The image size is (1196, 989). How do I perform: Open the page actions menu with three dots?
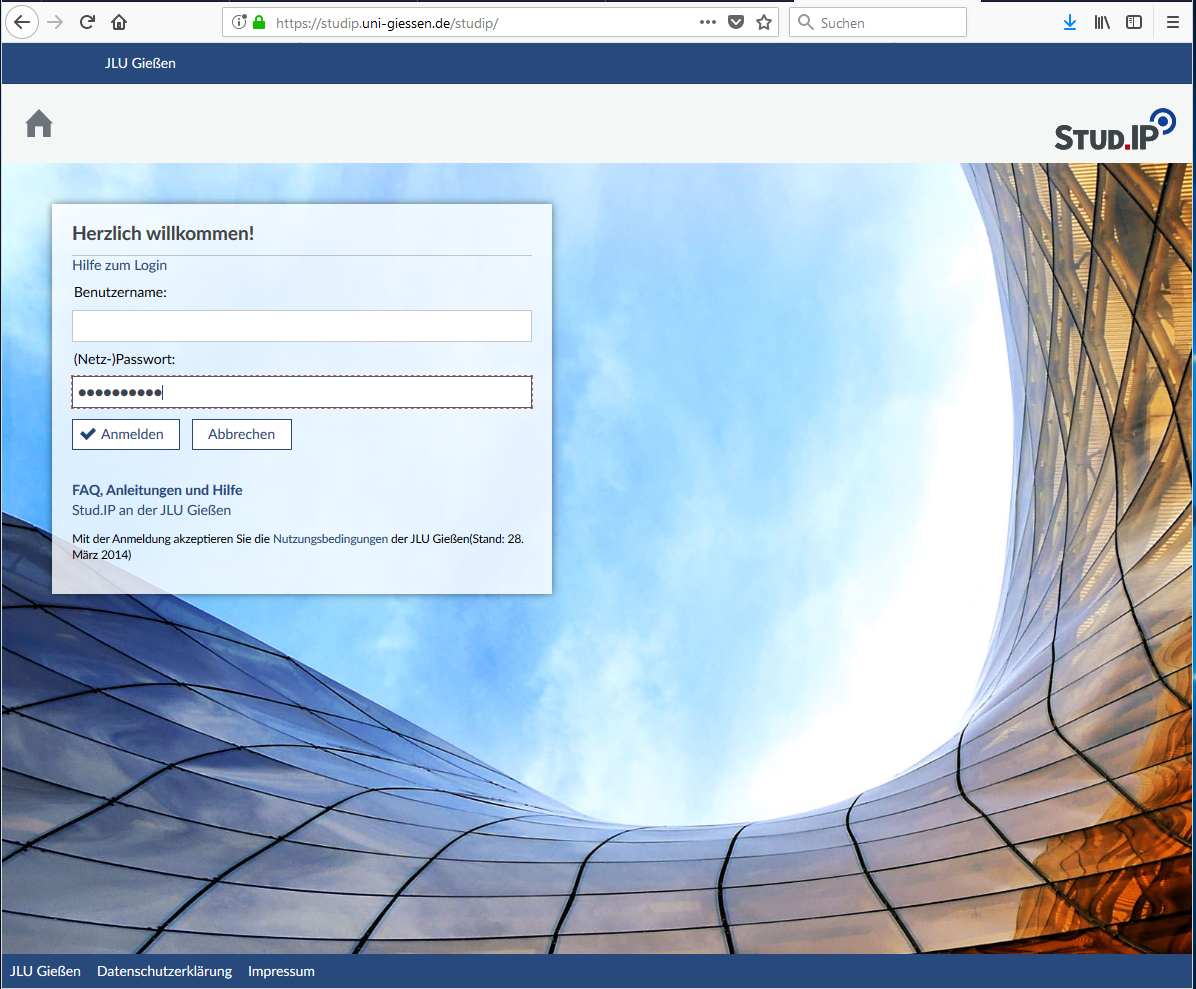pos(707,21)
